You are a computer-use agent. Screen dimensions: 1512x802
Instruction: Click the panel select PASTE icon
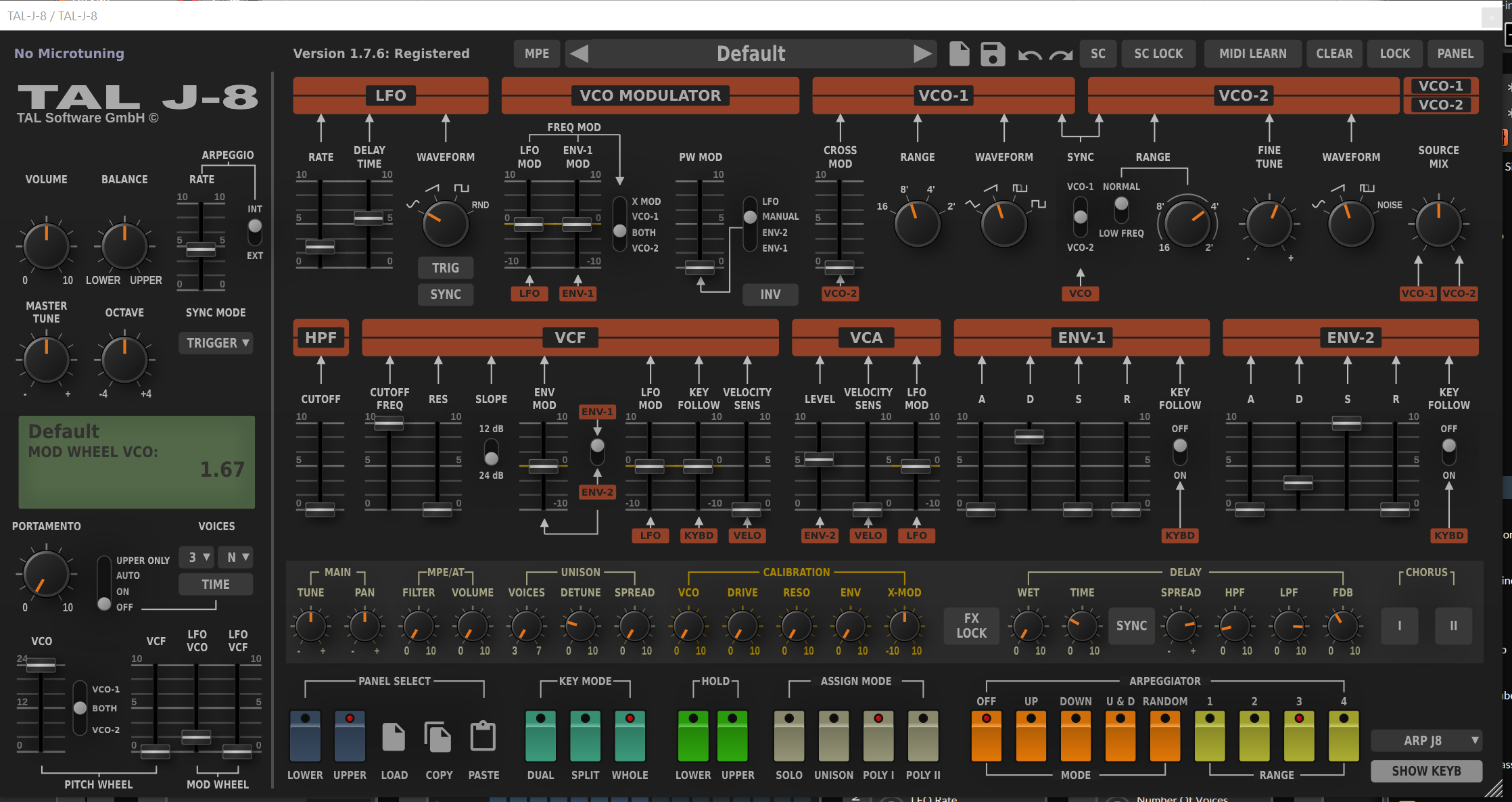click(x=483, y=736)
